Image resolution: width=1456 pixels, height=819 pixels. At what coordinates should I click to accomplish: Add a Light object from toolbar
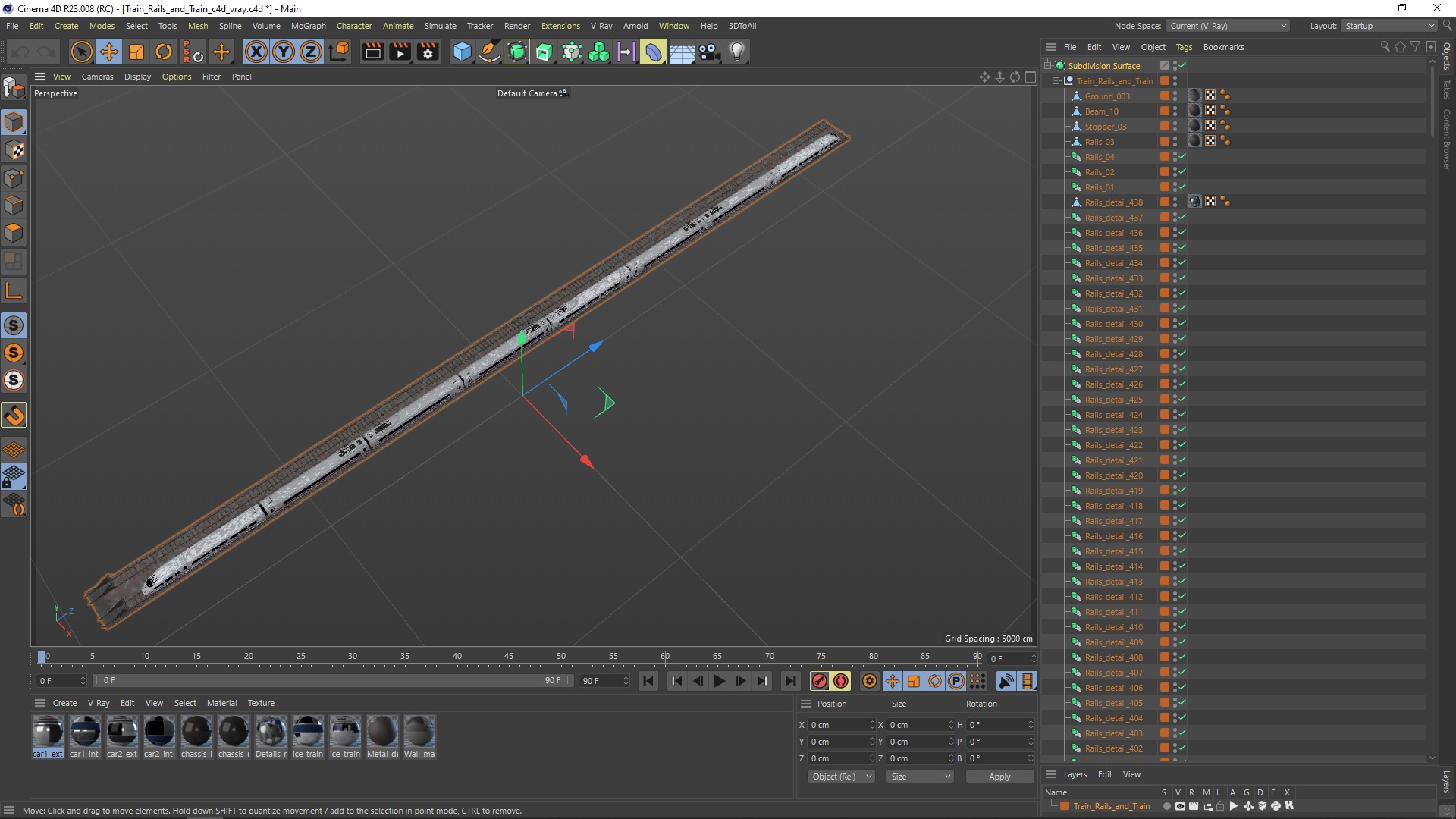(737, 52)
